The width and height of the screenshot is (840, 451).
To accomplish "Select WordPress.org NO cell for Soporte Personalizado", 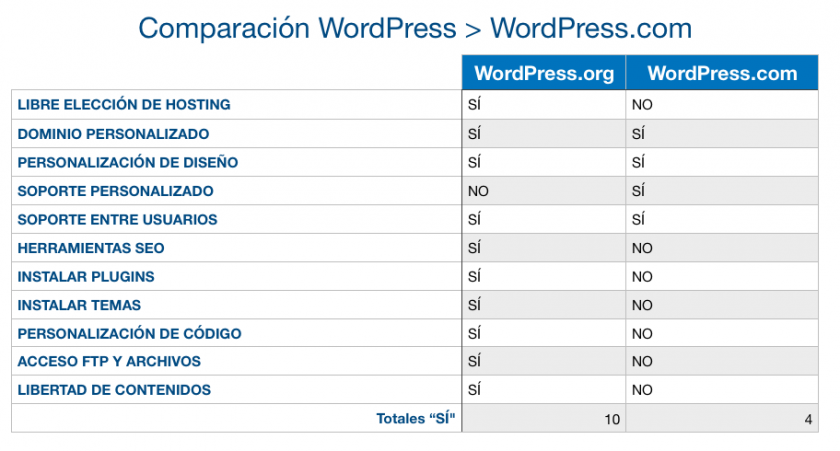I will pyautogui.click(x=544, y=191).
